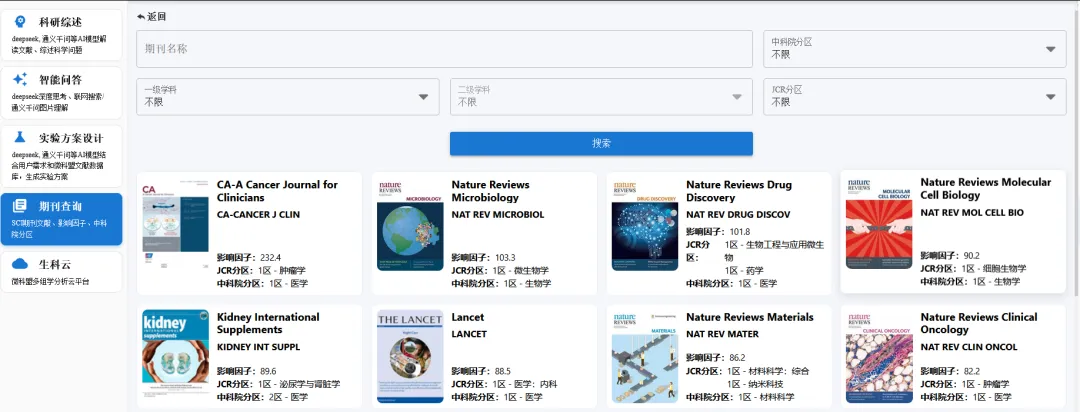Screen dimensions: 1080x412
Task: Click the JCR text 1区 - 药学
Action: point(744,271)
